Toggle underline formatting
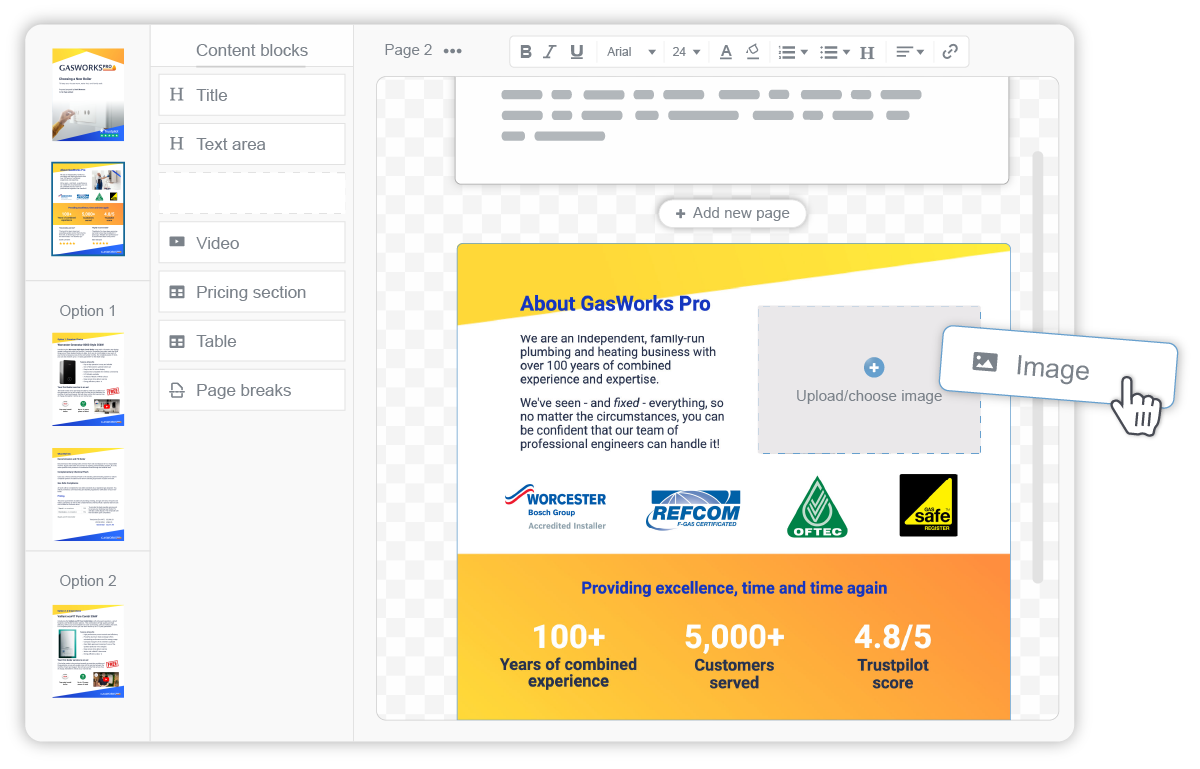The image size is (1200, 769). 576,51
